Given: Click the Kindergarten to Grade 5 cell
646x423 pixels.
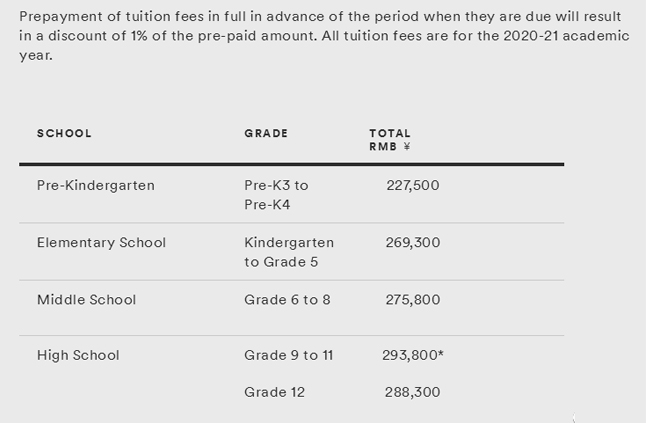Looking at the screenshot, I should tap(289, 252).
